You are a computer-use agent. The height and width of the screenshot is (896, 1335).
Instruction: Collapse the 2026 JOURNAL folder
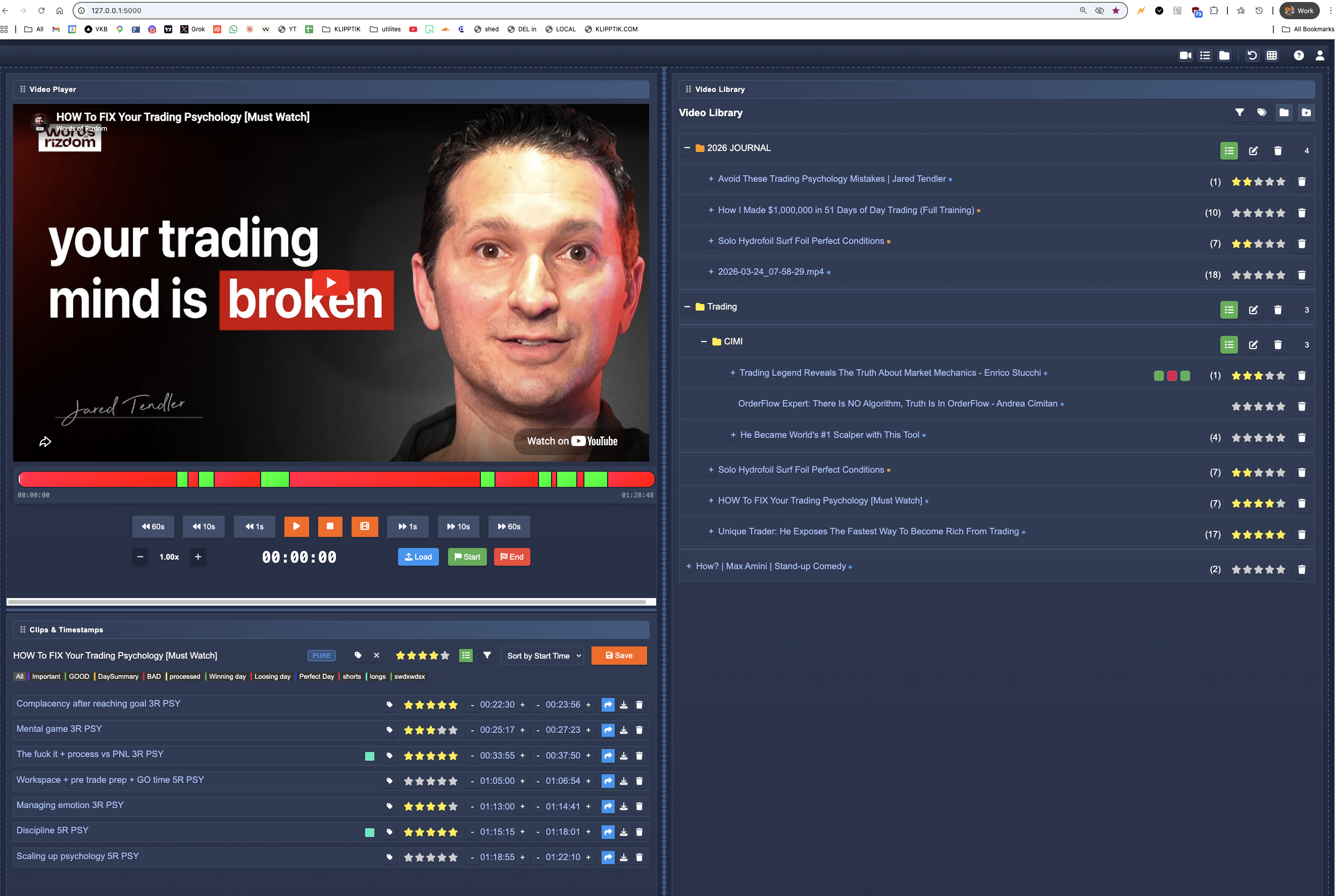687,148
